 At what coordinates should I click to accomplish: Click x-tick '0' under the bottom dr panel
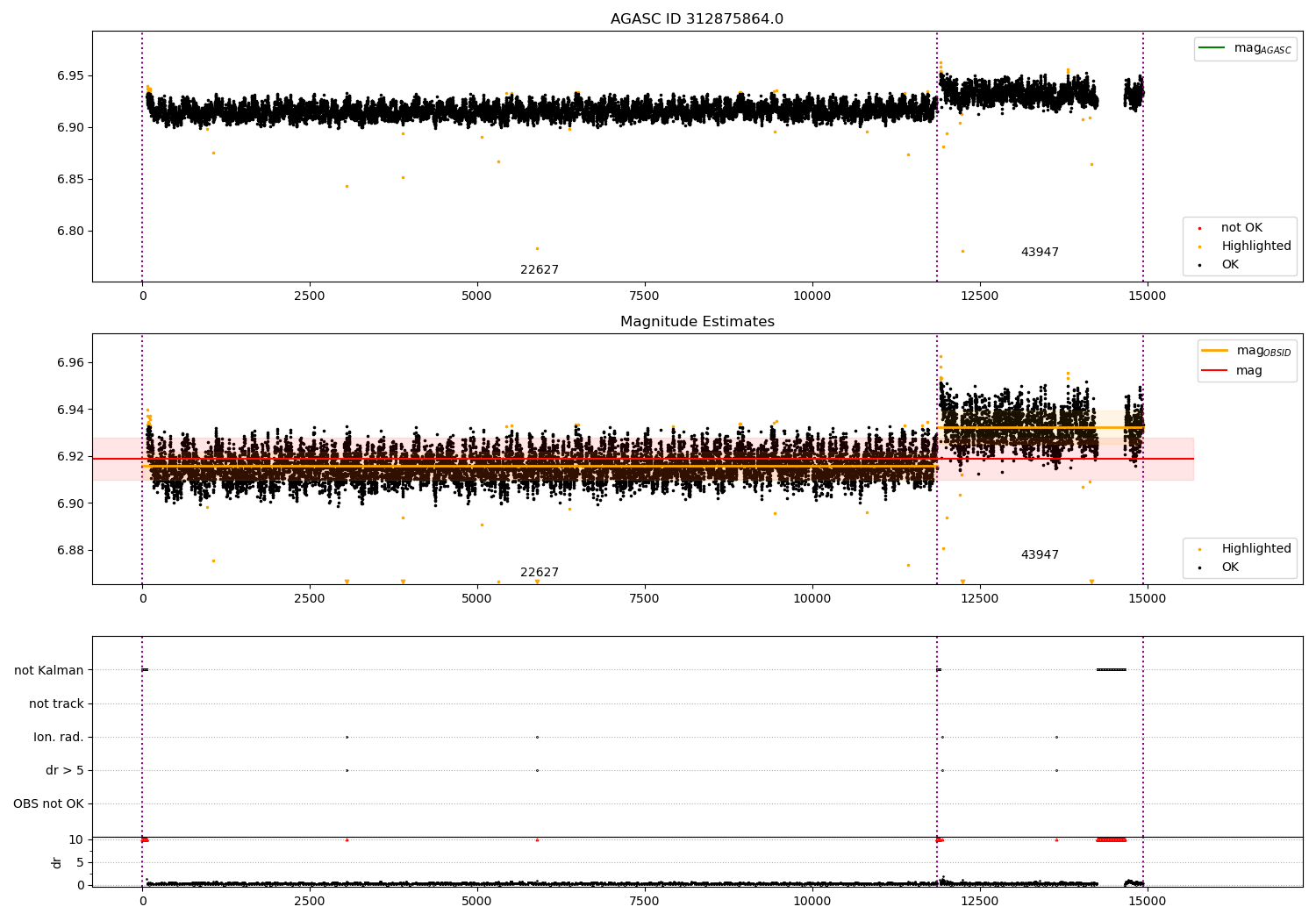point(142,902)
